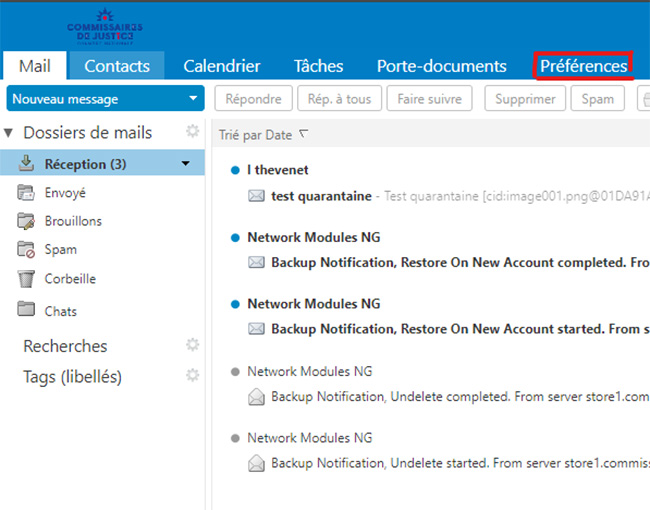This screenshot has width=650, height=510.
Task: Go to the Calendrier tab
Action: (221, 66)
